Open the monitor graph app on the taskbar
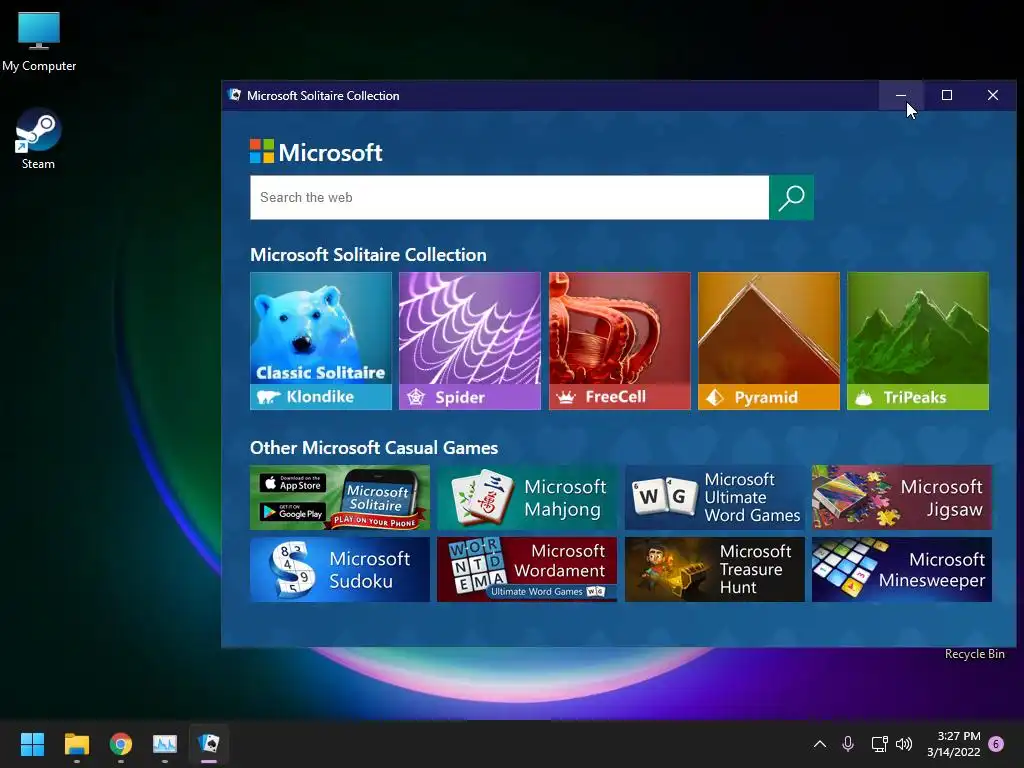The image size is (1024, 768). [165, 744]
